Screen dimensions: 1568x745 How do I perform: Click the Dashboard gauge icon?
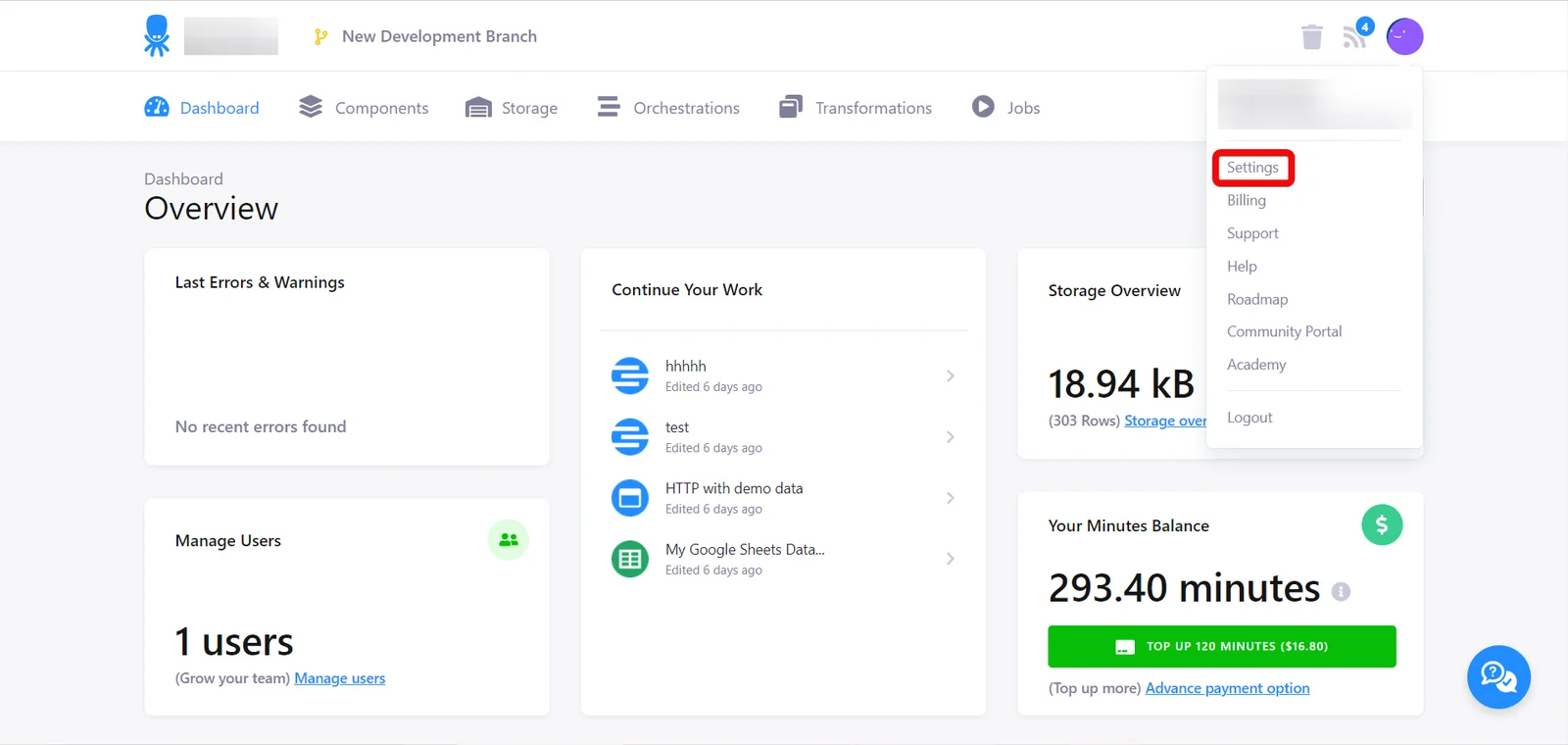(x=157, y=107)
